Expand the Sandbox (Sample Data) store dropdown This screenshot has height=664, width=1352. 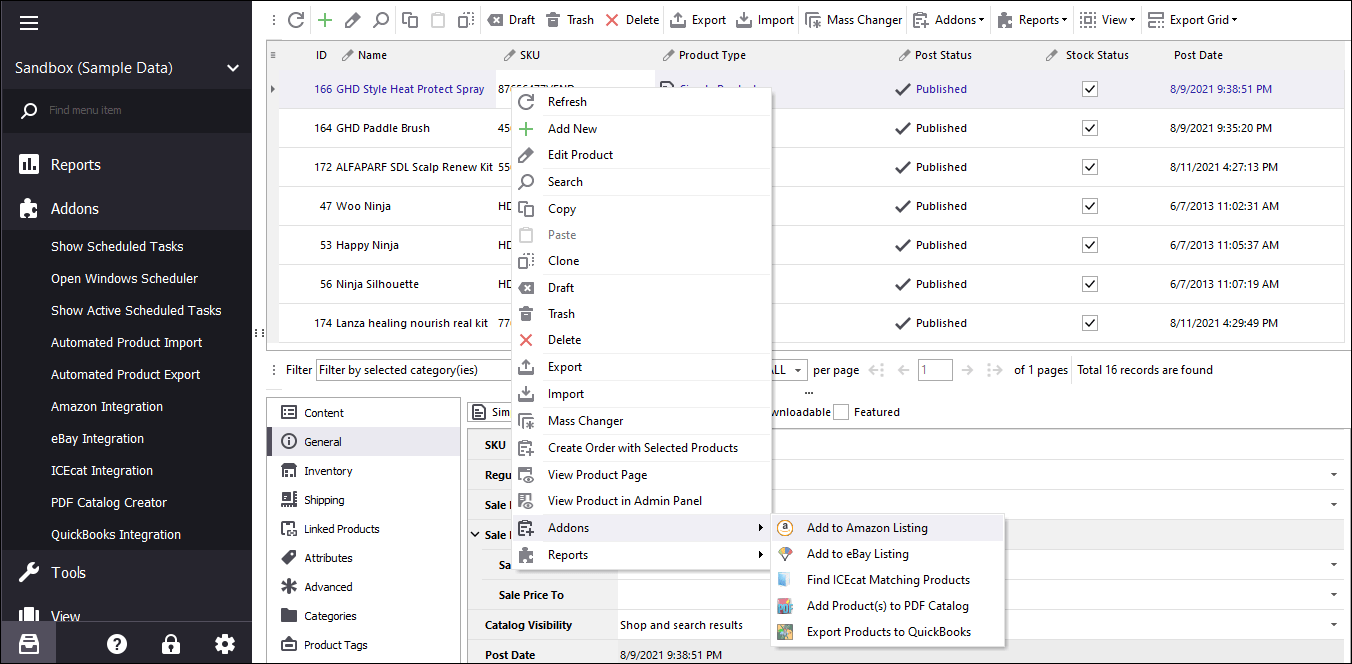coord(232,68)
